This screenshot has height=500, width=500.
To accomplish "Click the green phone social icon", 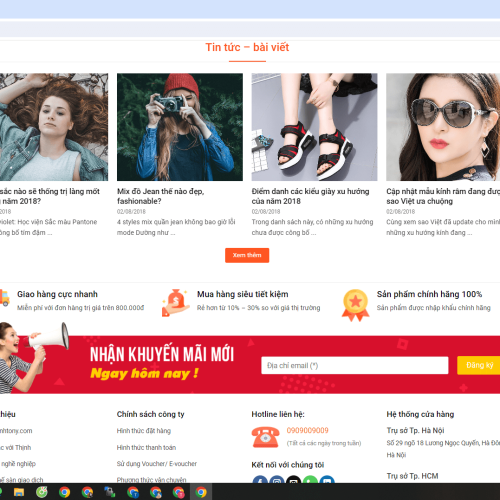I will tap(310, 479).
